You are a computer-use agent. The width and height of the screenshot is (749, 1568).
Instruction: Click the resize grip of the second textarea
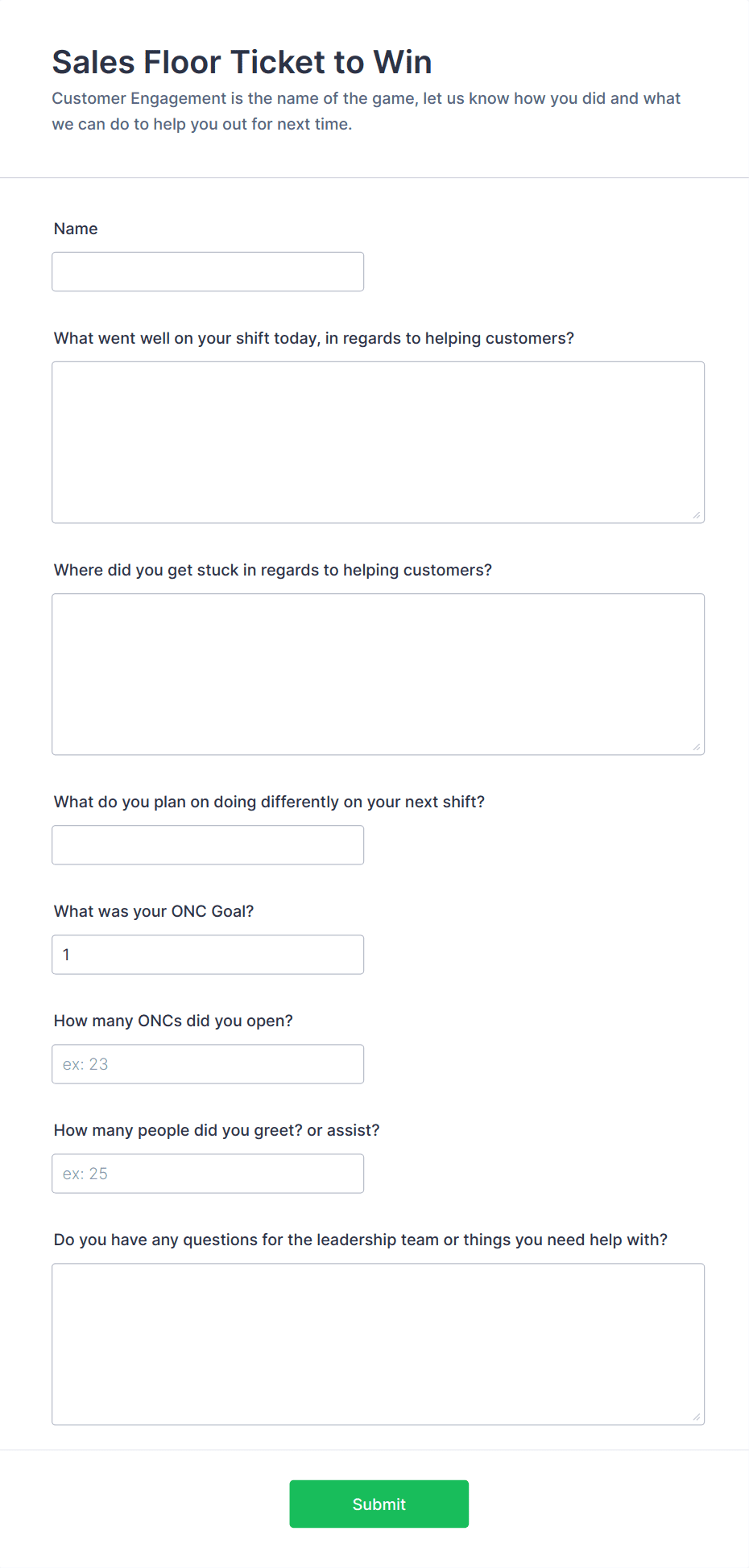[697, 748]
